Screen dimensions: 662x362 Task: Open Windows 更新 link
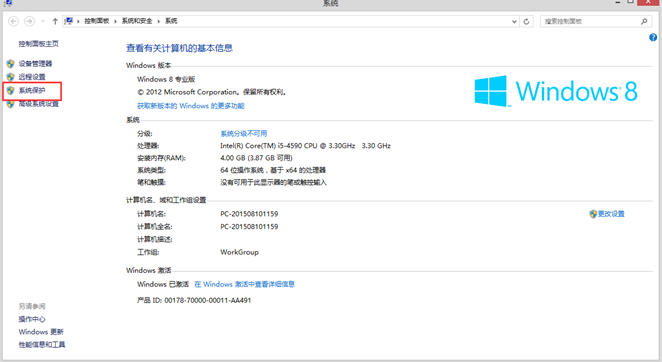click(41, 332)
